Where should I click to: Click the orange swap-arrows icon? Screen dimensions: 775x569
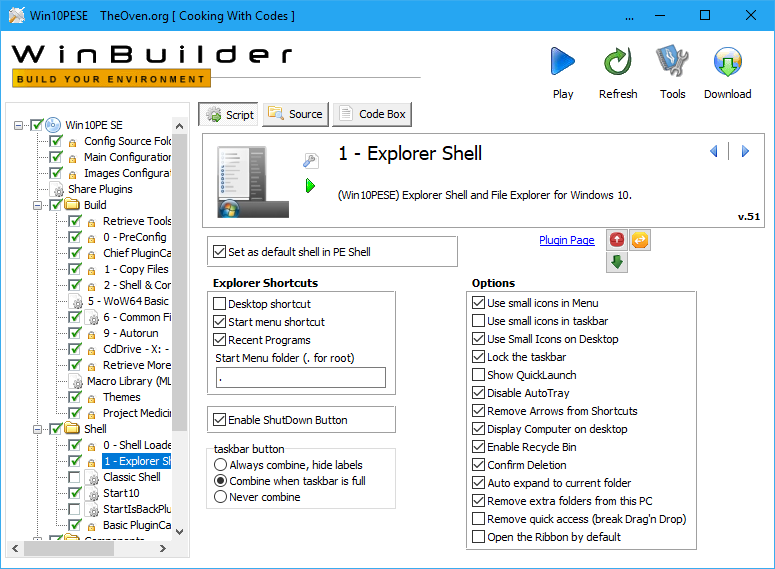click(x=640, y=240)
